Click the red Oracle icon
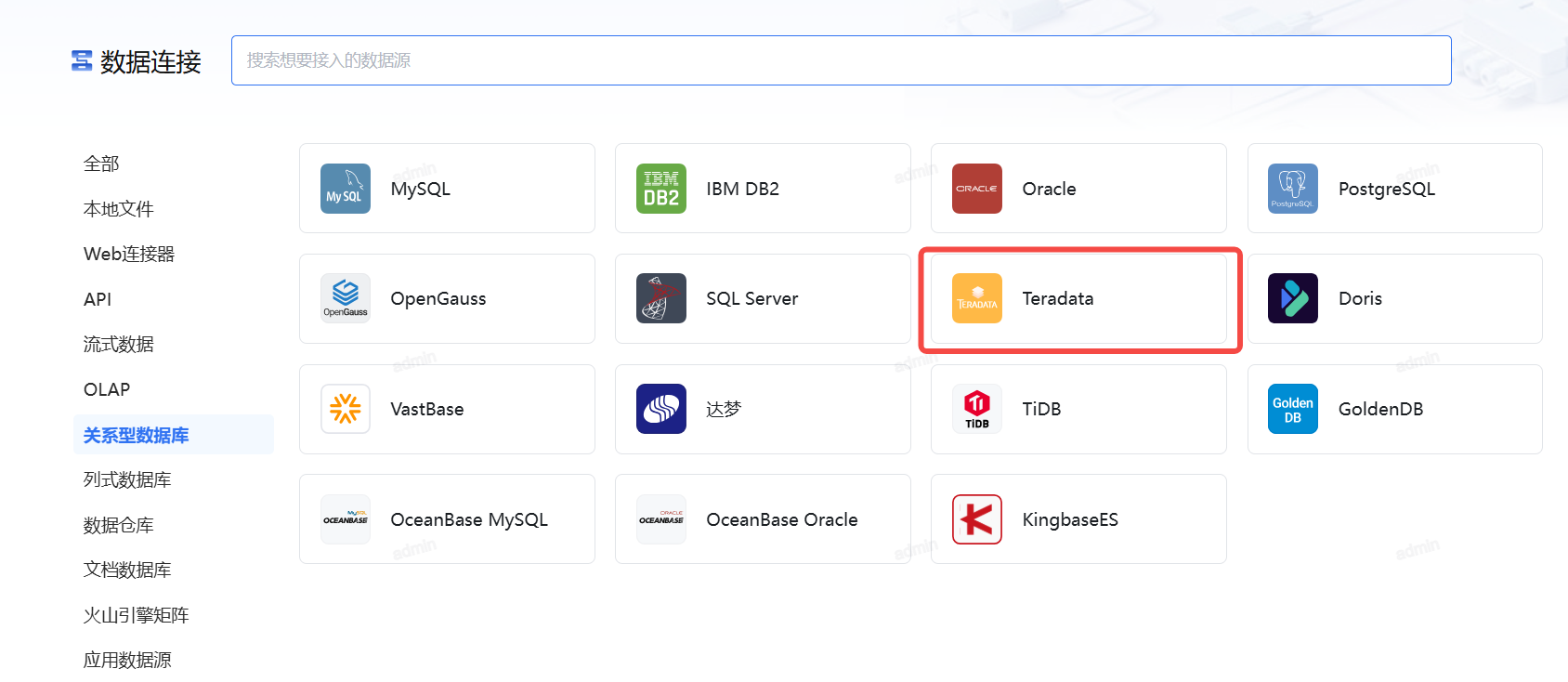 point(977,189)
